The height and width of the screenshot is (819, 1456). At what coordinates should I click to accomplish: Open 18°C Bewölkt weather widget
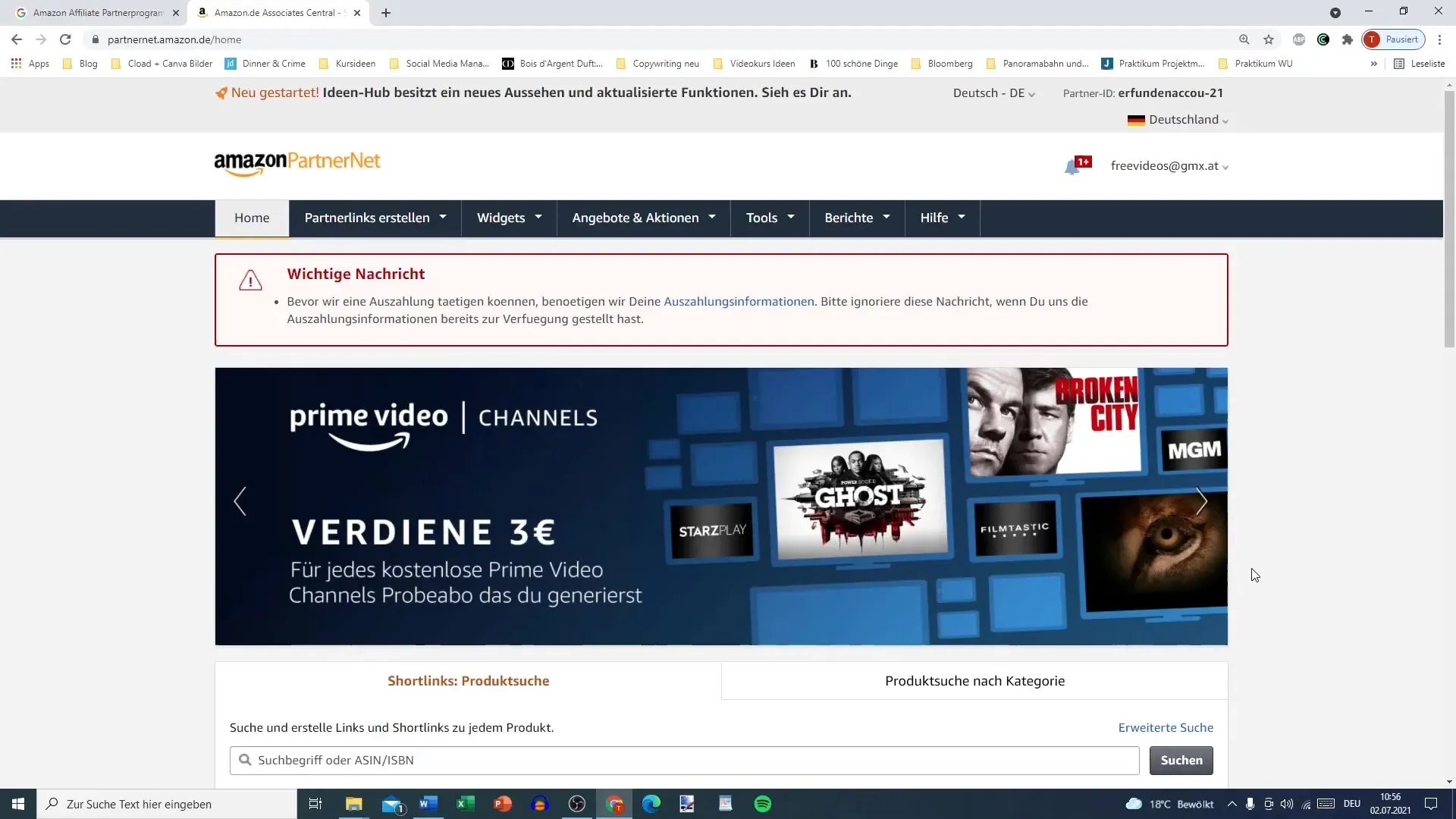[x=1169, y=804]
